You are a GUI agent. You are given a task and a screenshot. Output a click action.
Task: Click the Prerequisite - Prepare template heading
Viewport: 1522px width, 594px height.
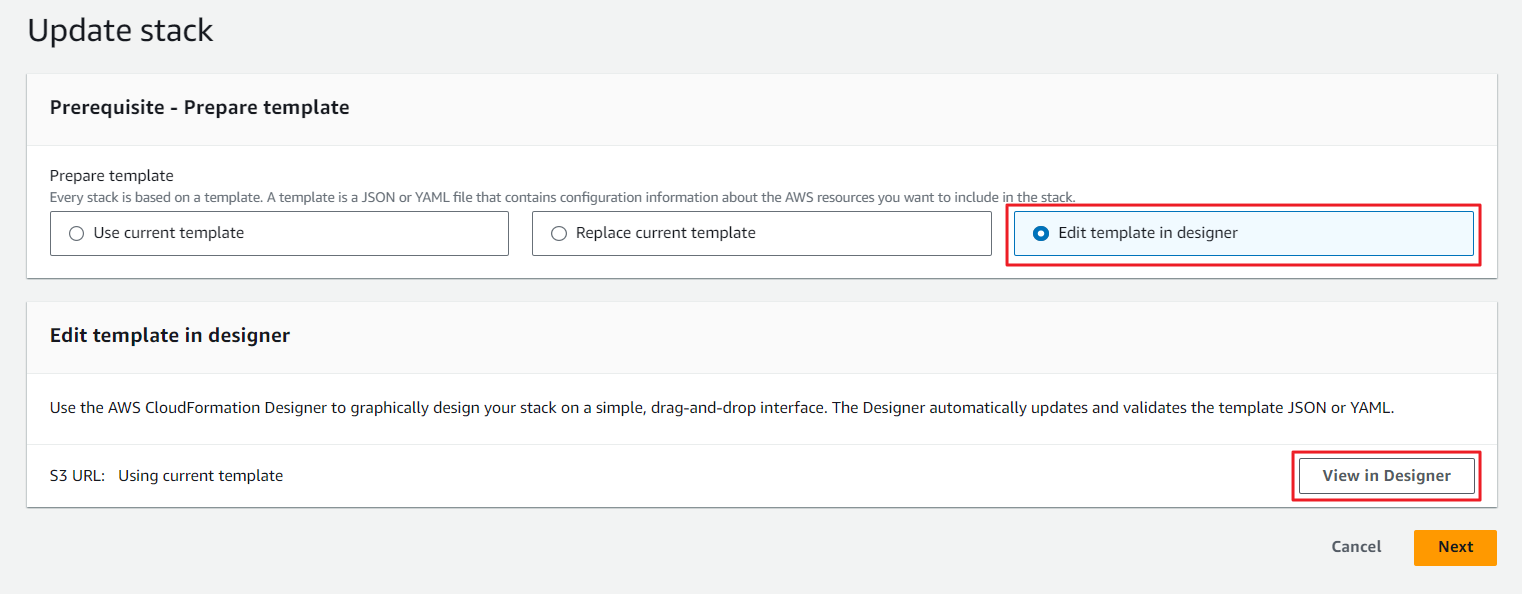tap(199, 107)
